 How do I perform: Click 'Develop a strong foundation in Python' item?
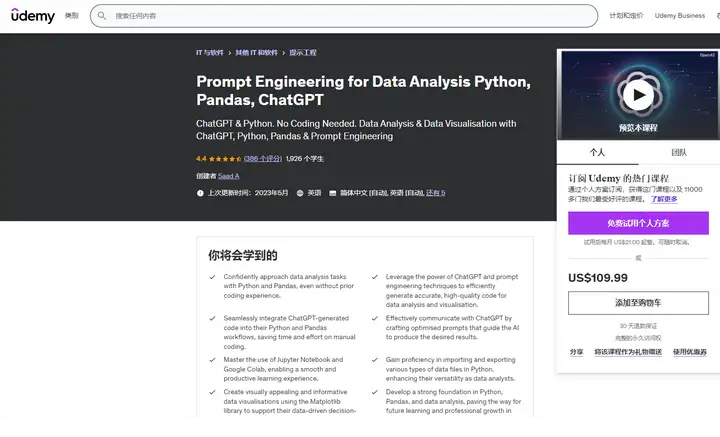(453, 402)
